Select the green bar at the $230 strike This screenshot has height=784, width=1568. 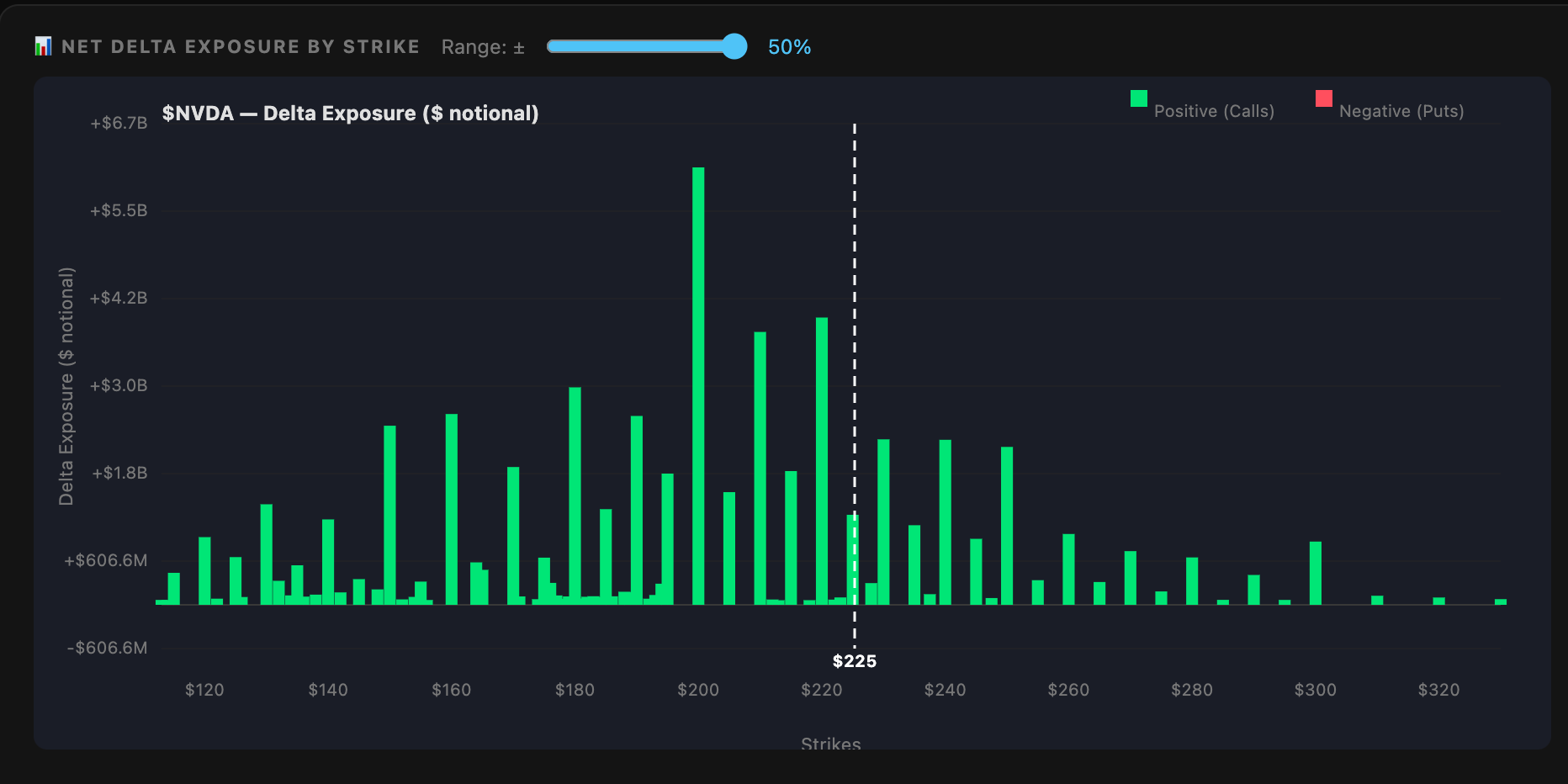click(x=883, y=522)
